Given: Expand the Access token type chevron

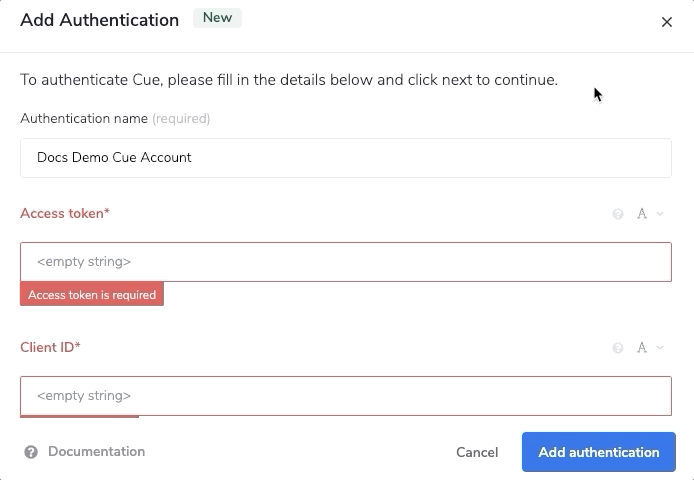Looking at the screenshot, I should pyautogui.click(x=660, y=214).
